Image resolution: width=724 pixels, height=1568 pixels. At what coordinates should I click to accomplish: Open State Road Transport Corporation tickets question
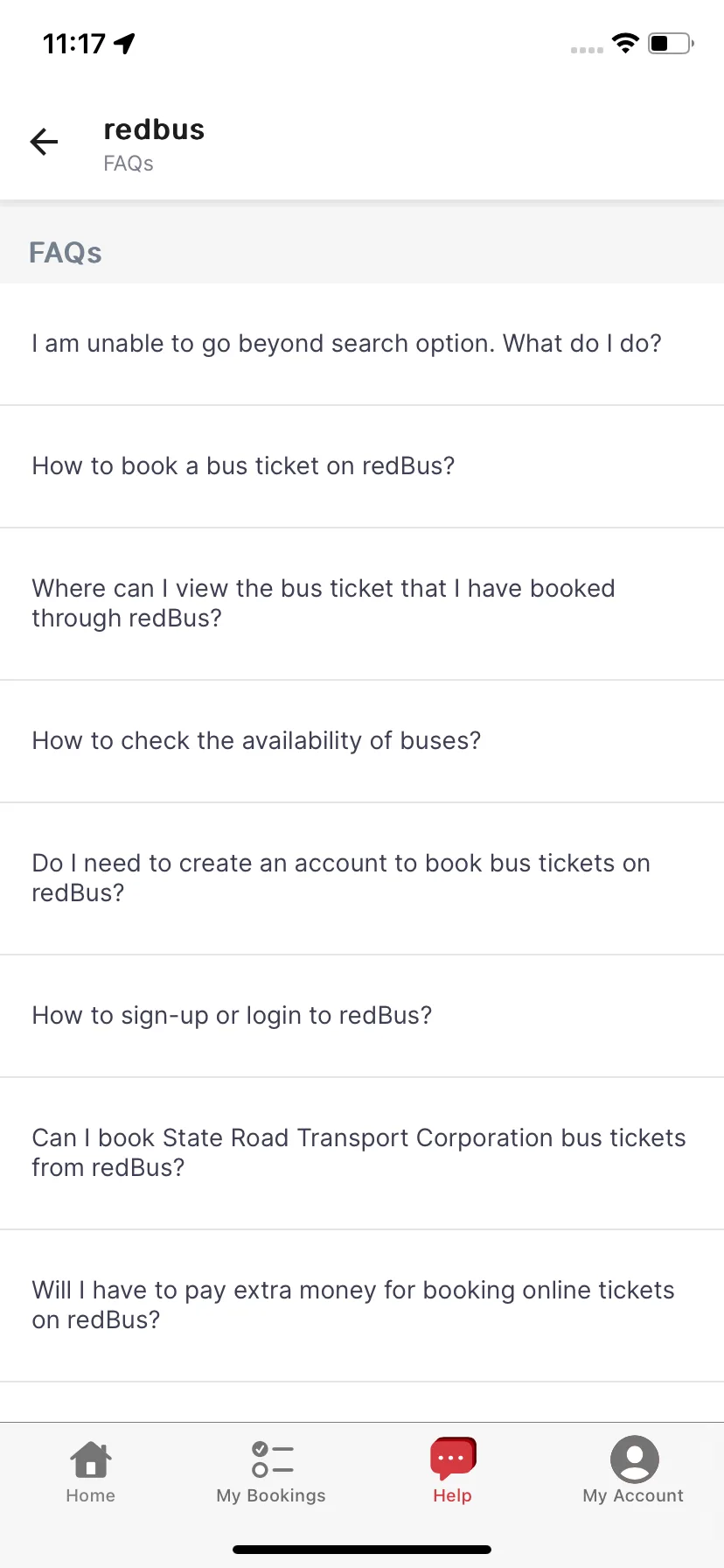tap(362, 1153)
